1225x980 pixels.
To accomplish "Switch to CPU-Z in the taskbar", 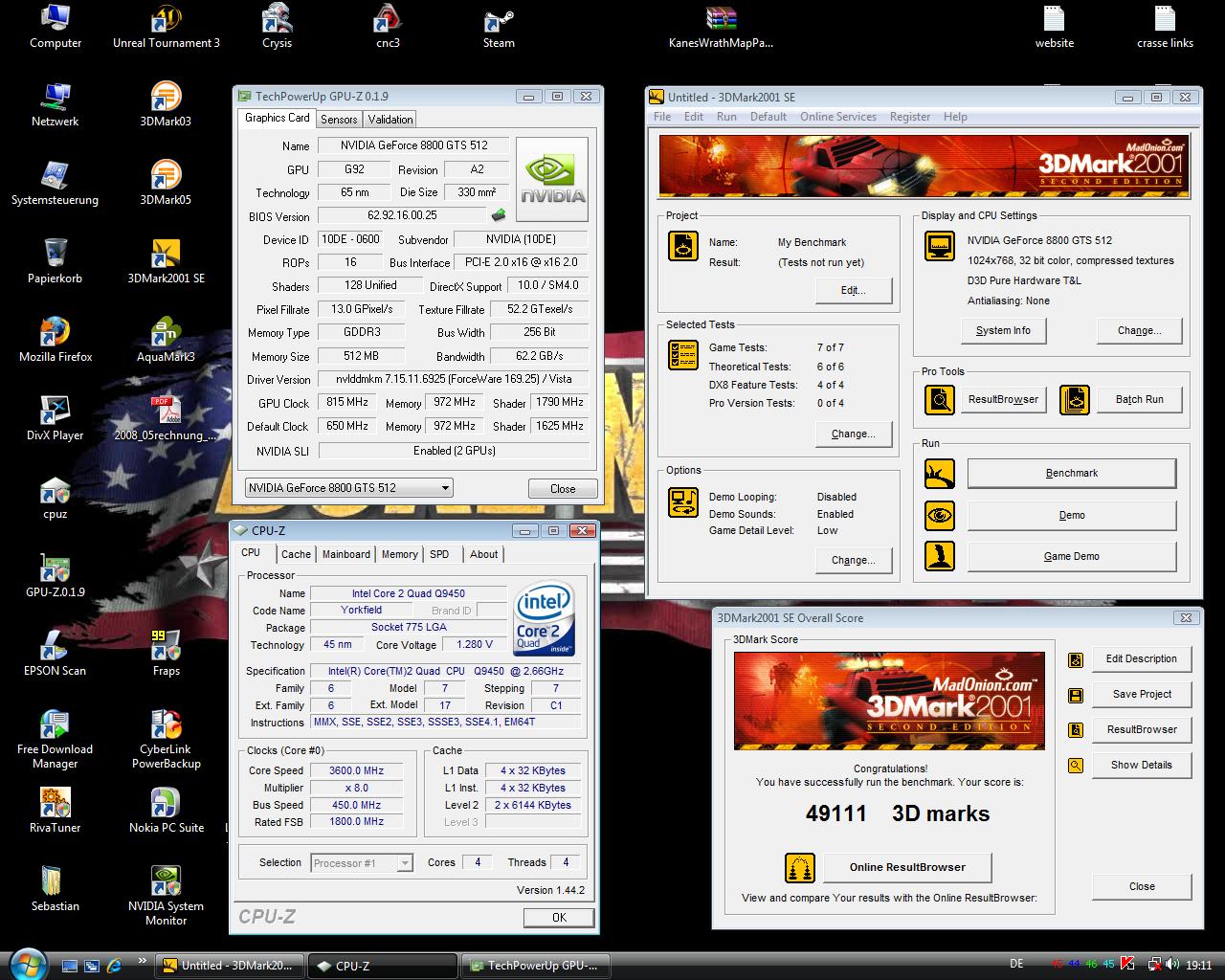I will (x=383, y=966).
